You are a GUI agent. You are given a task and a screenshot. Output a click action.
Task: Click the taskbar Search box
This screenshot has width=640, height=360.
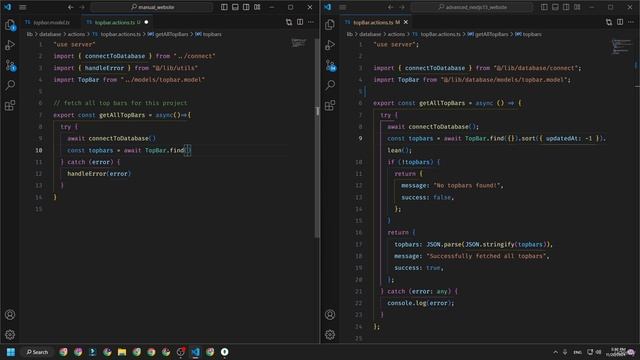(38, 352)
